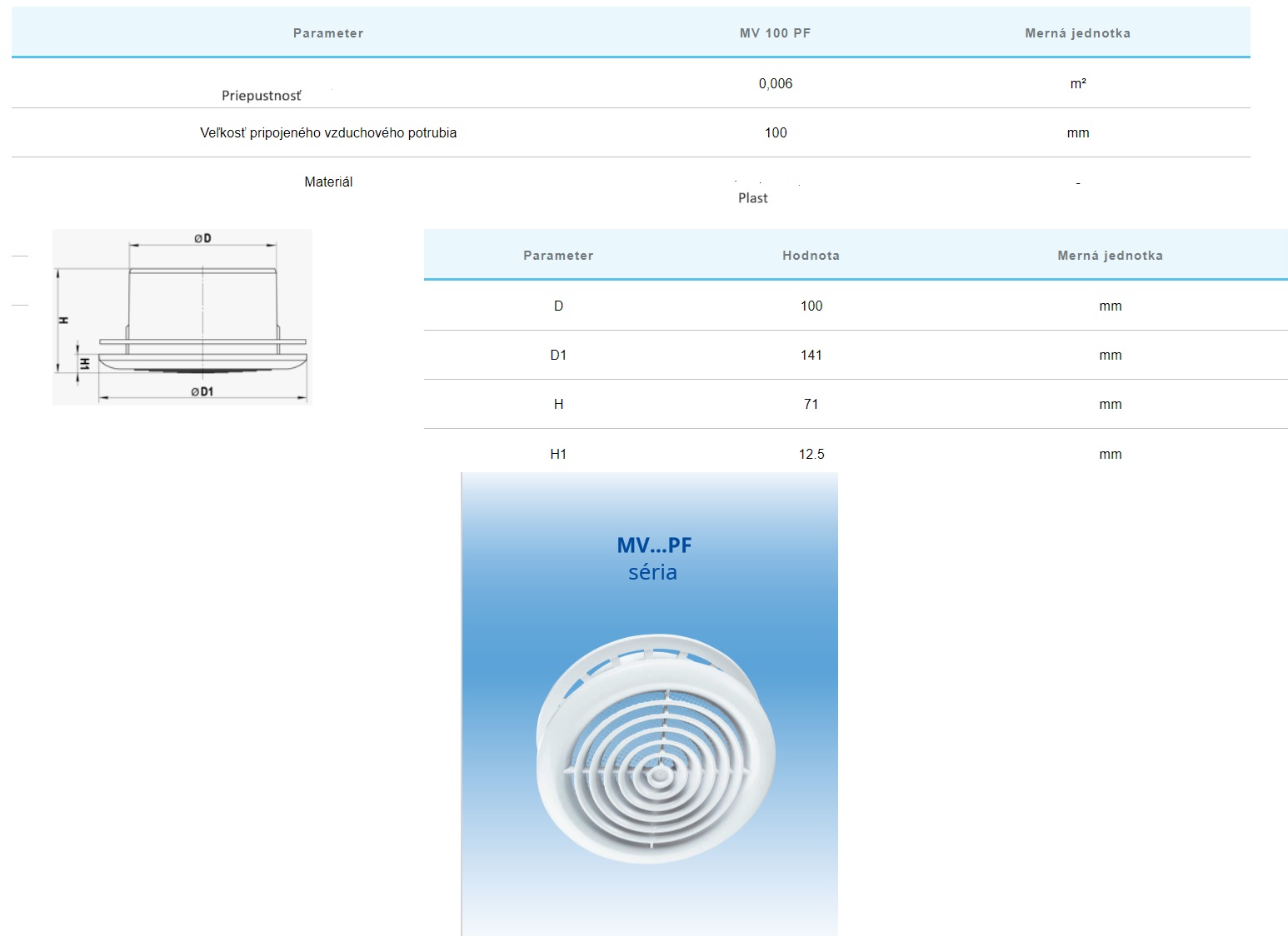Select the m² unit cell
The width and height of the screenshot is (1288, 936).
(x=1077, y=83)
